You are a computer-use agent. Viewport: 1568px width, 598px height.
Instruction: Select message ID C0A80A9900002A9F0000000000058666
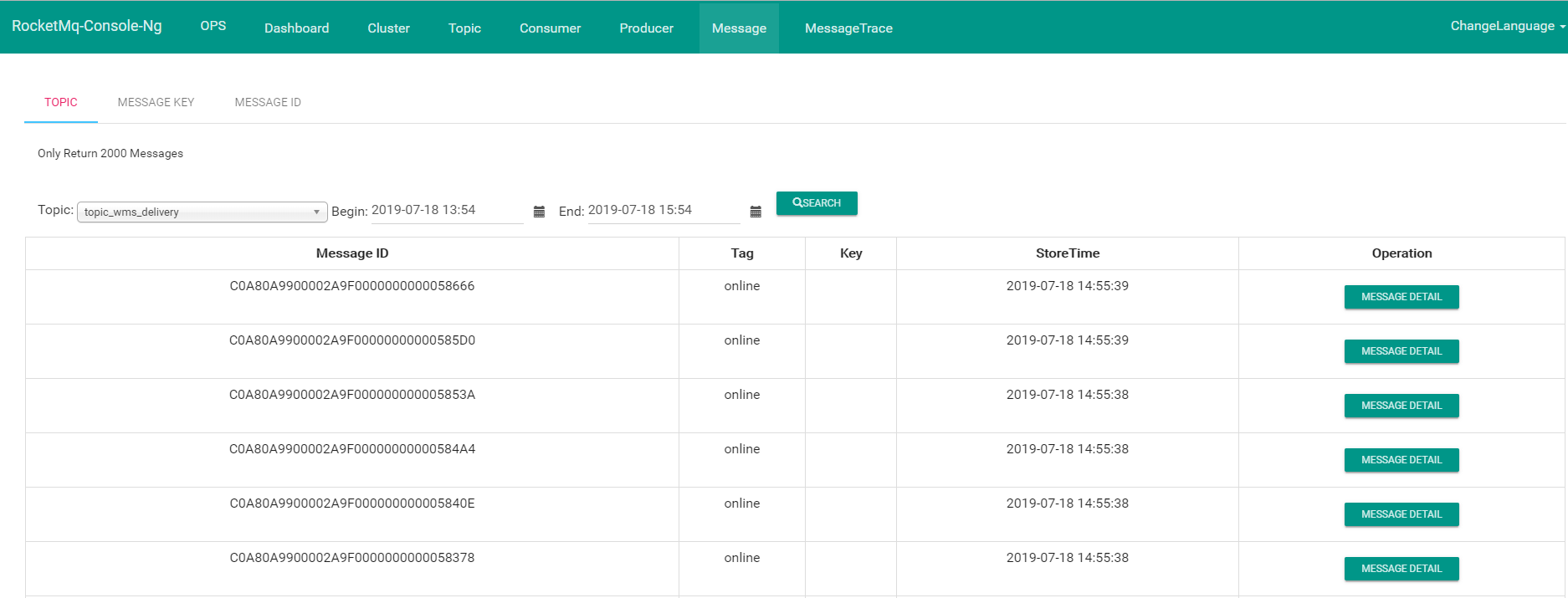point(352,286)
